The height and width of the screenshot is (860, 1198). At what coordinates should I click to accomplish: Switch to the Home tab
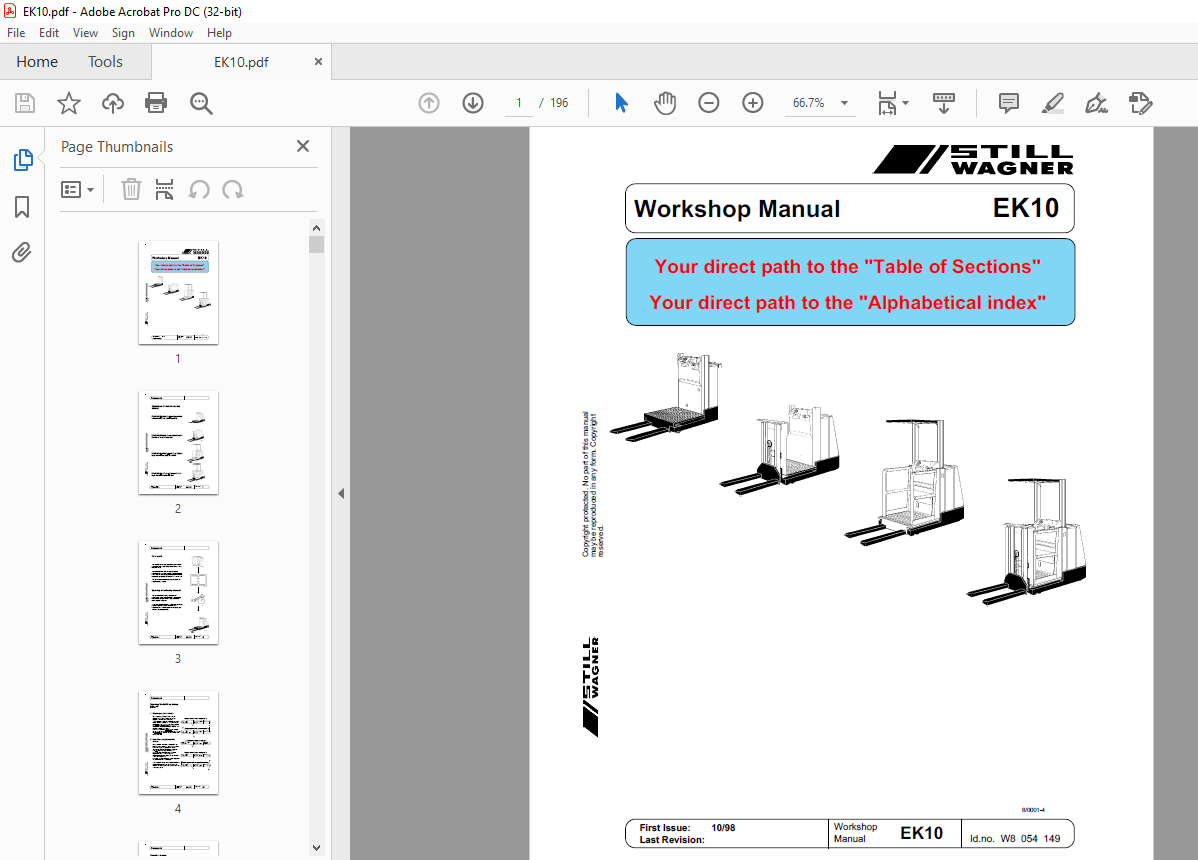pyautogui.click(x=37, y=62)
